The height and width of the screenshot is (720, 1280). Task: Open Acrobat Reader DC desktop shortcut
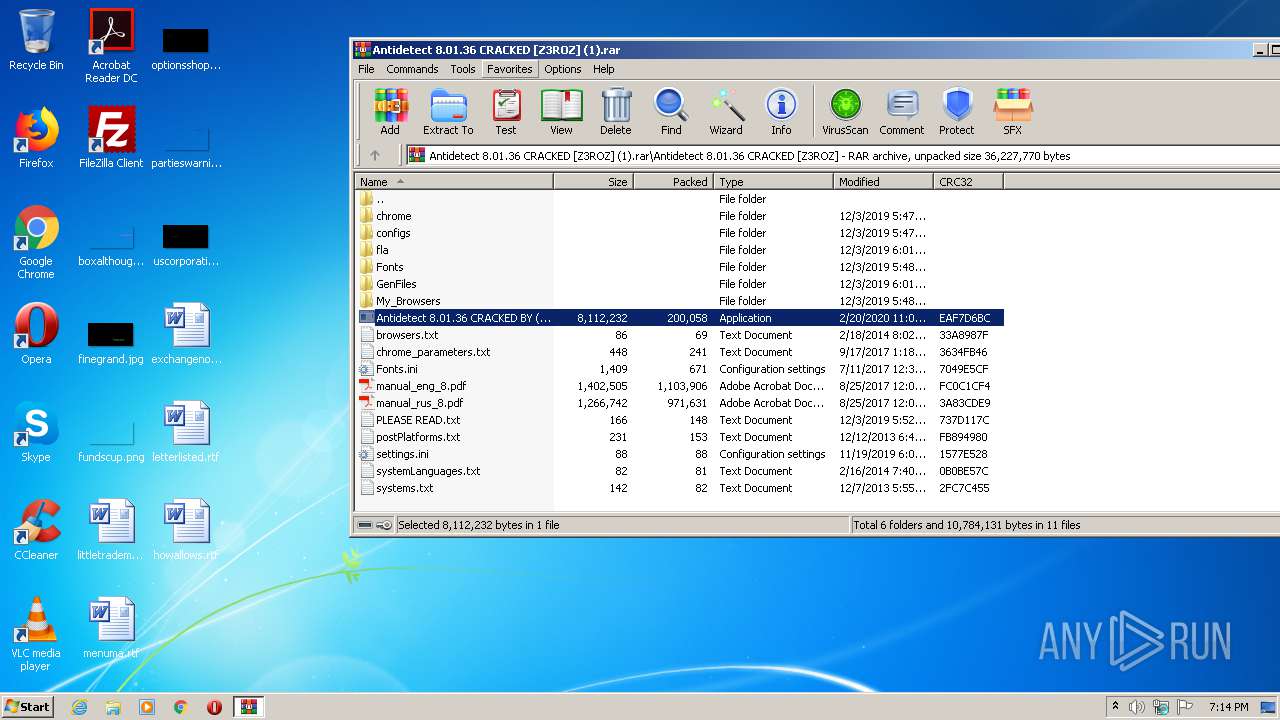tap(111, 46)
